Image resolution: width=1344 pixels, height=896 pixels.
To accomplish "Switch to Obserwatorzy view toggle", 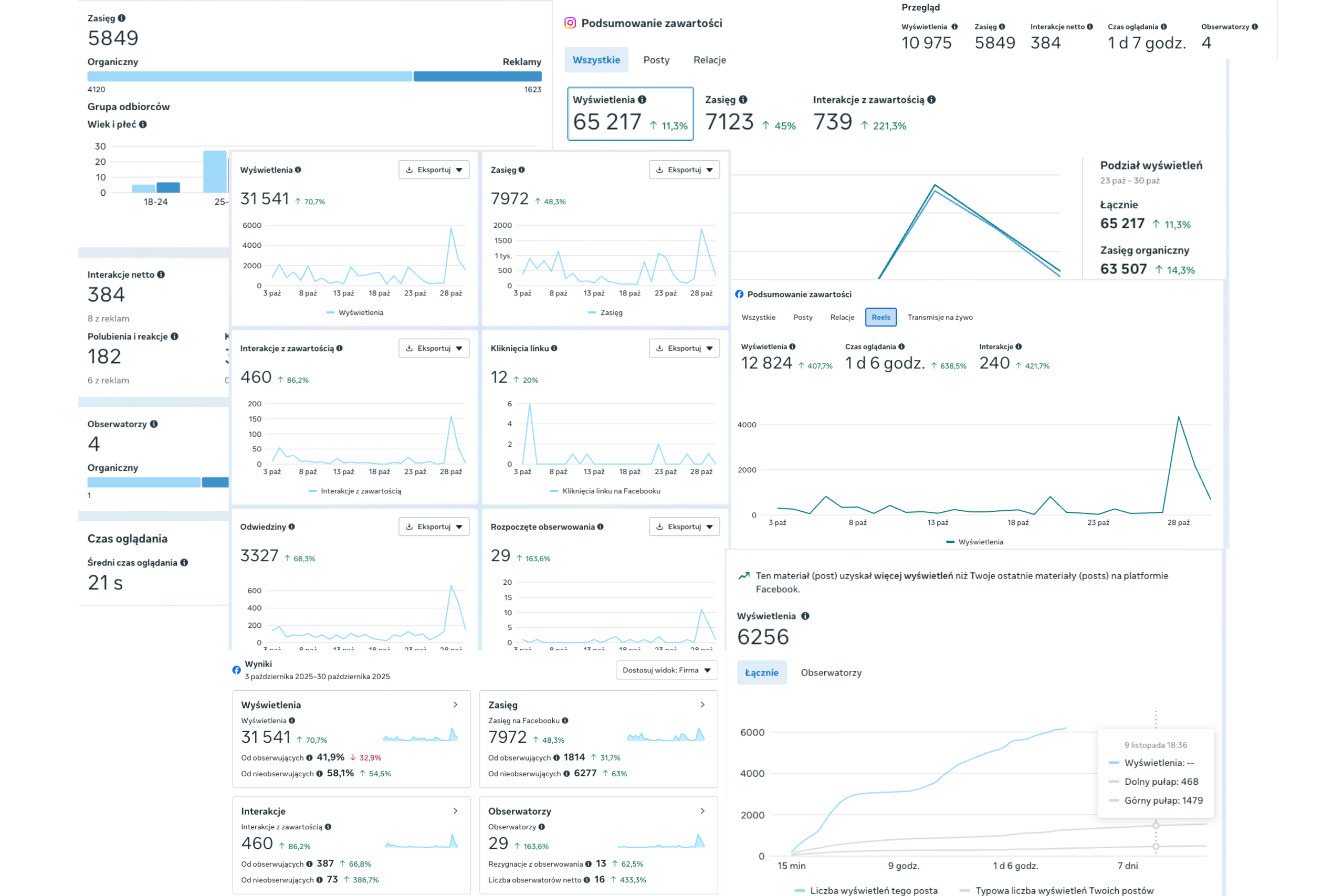I will [831, 672].
